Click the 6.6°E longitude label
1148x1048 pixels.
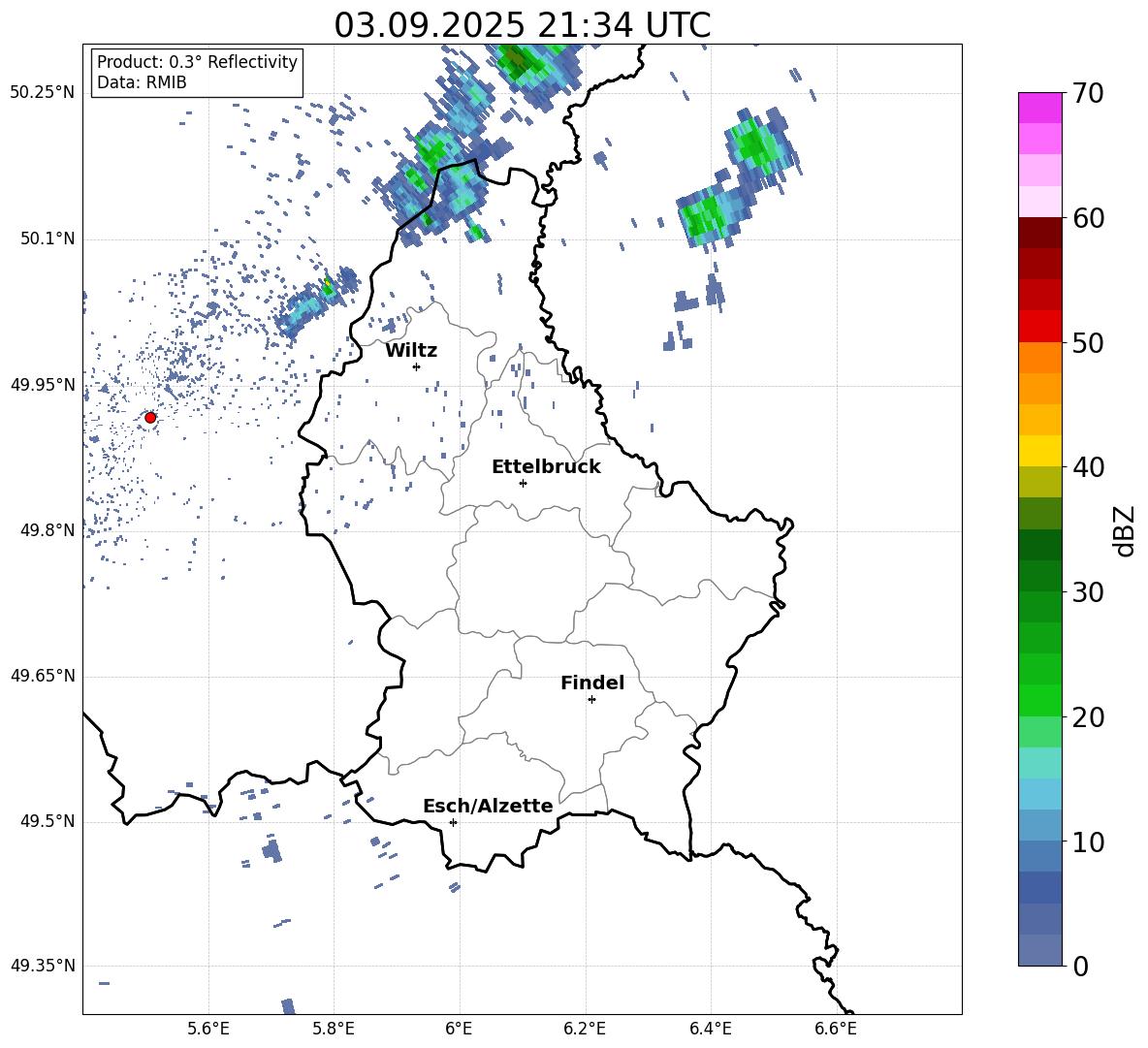pyautogui.click(x=836, y=1029)
